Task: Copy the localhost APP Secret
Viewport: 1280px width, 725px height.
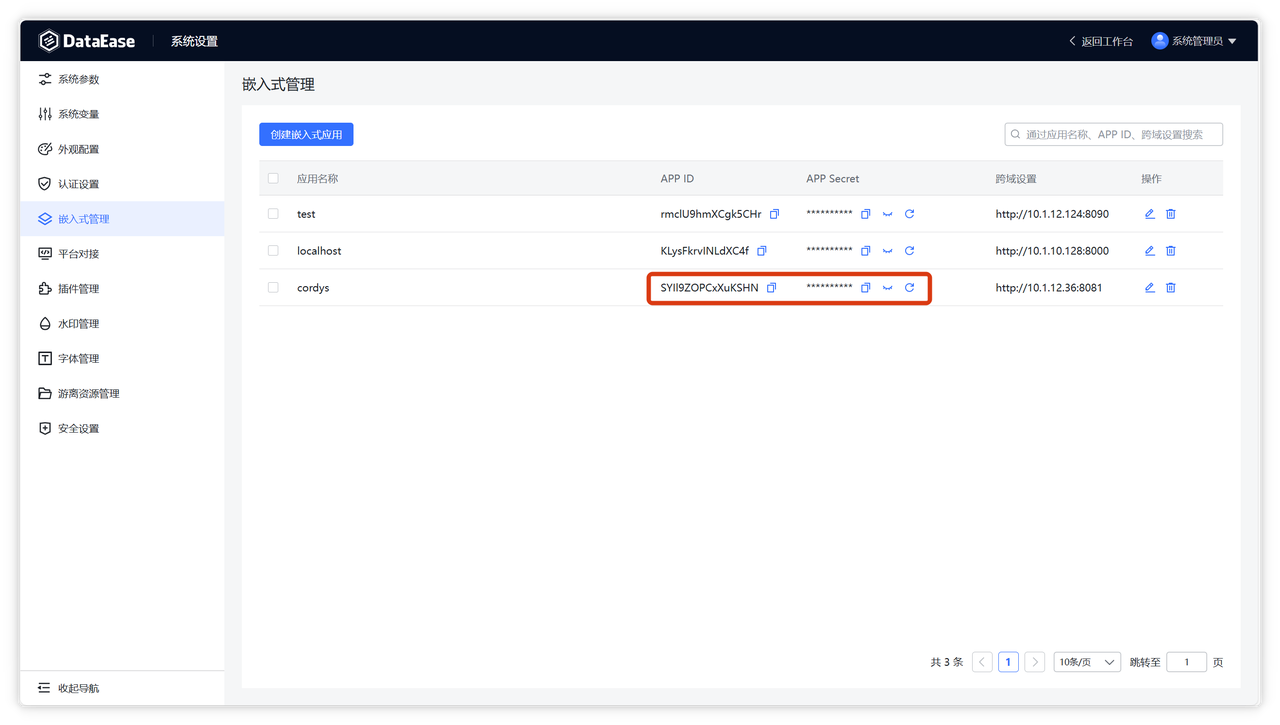Action: click(865, 251)
